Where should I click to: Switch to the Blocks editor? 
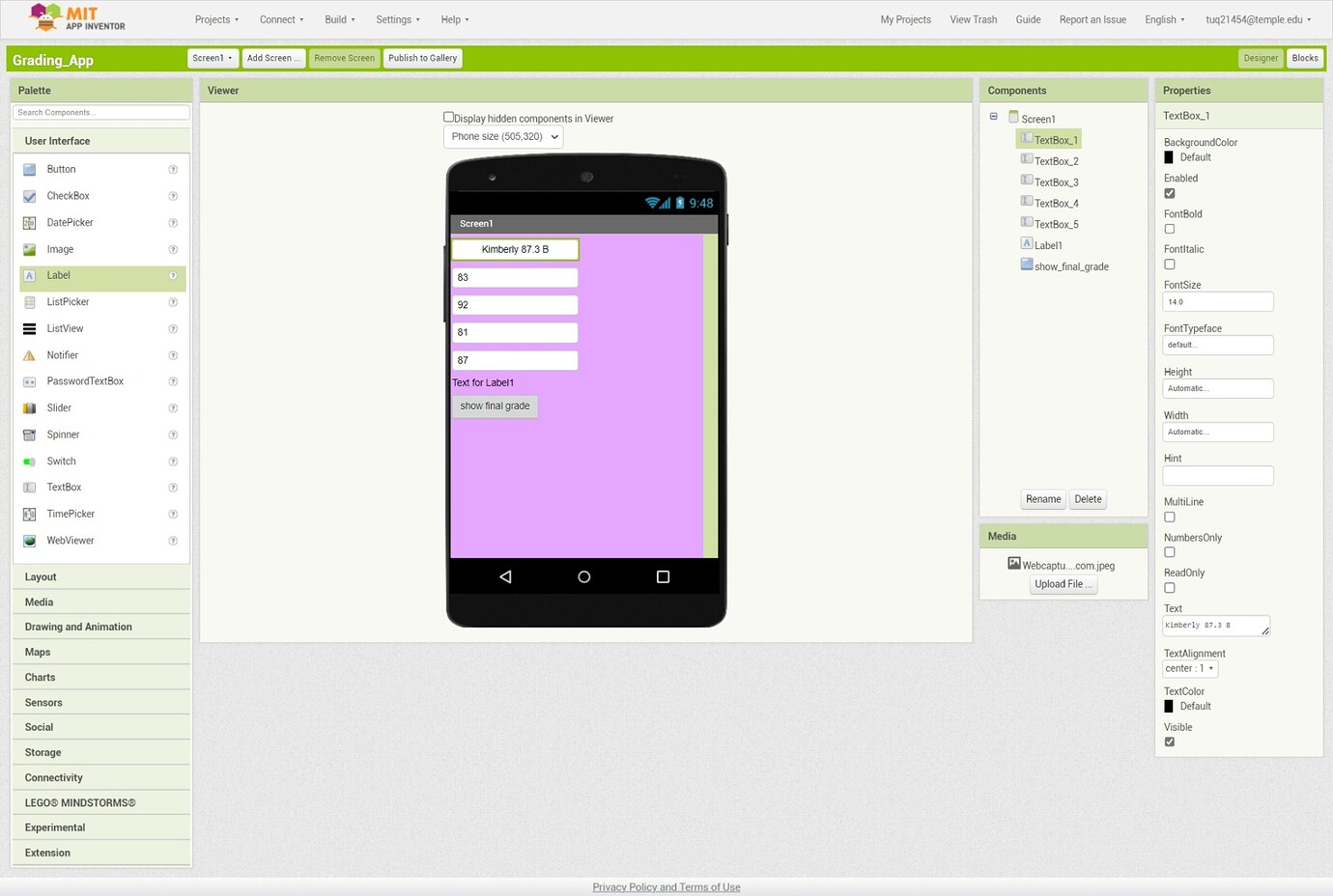[x=1305, y=57]
